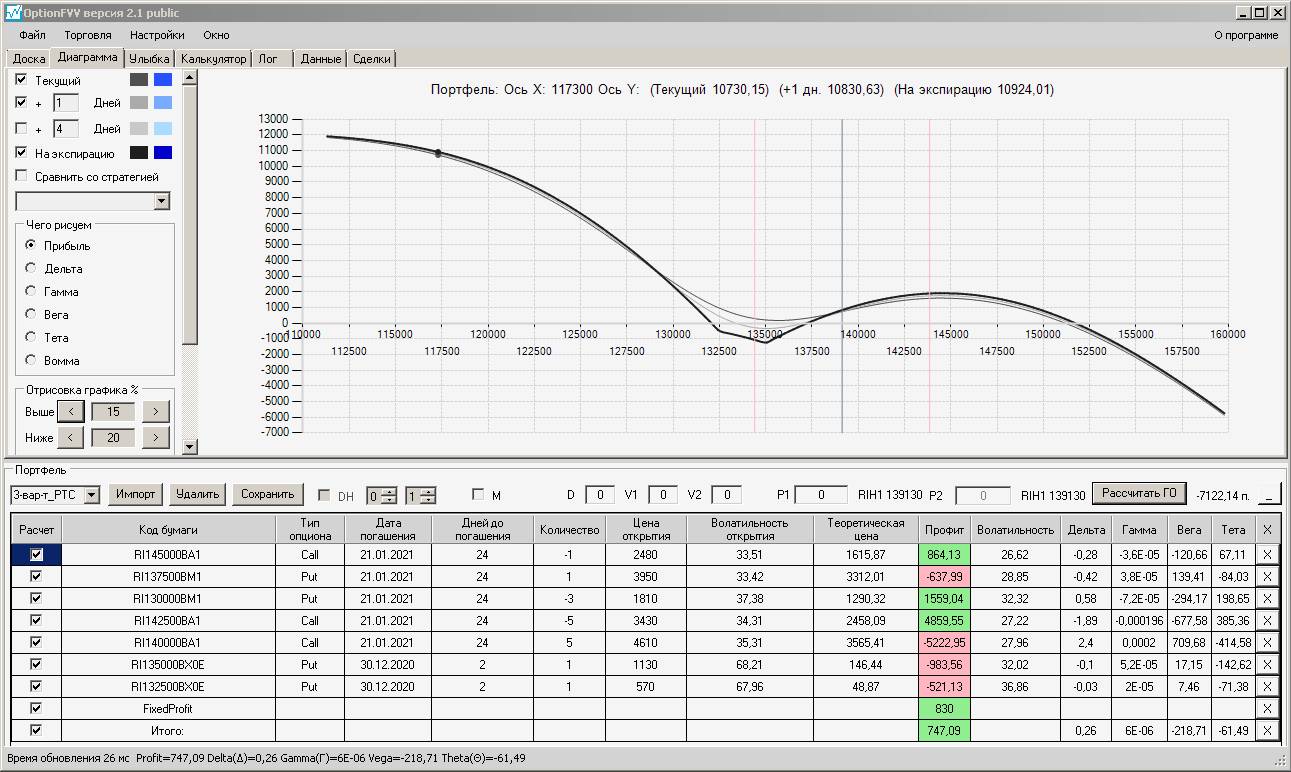Open the Калькулятор tab

[213, 59]
